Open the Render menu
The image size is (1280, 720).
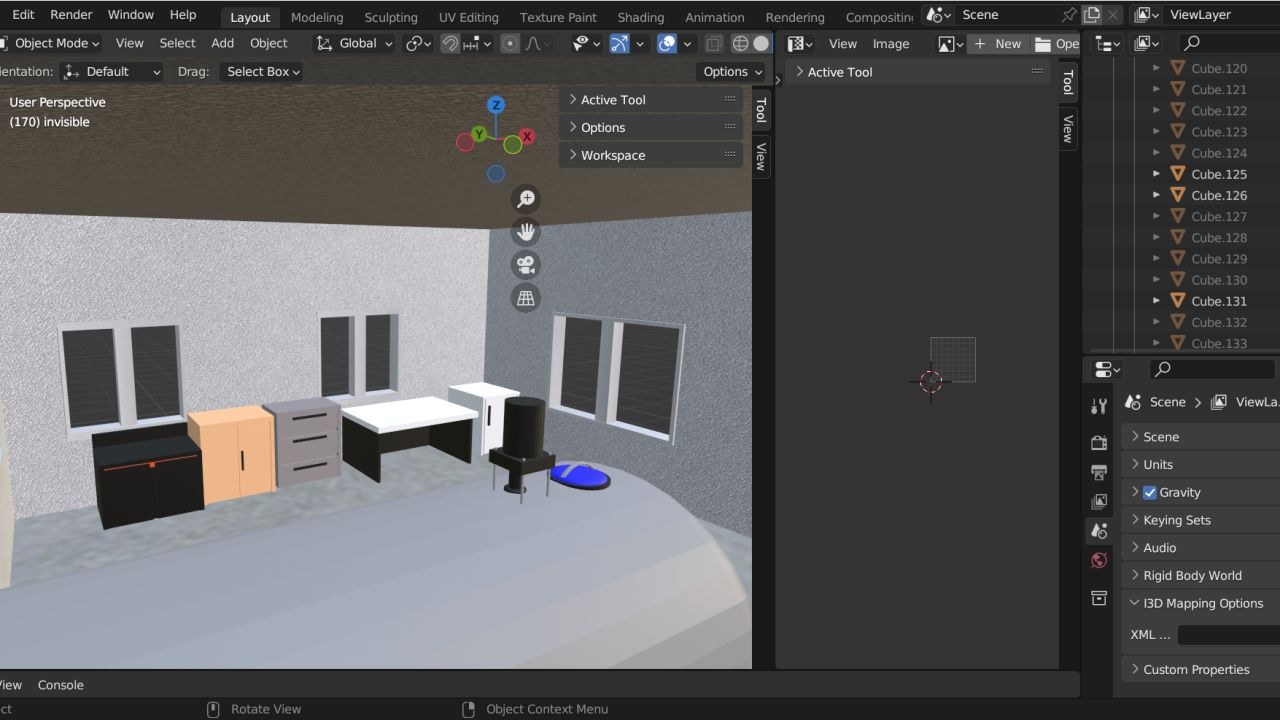pyautogui.click(x=71, y=15)
